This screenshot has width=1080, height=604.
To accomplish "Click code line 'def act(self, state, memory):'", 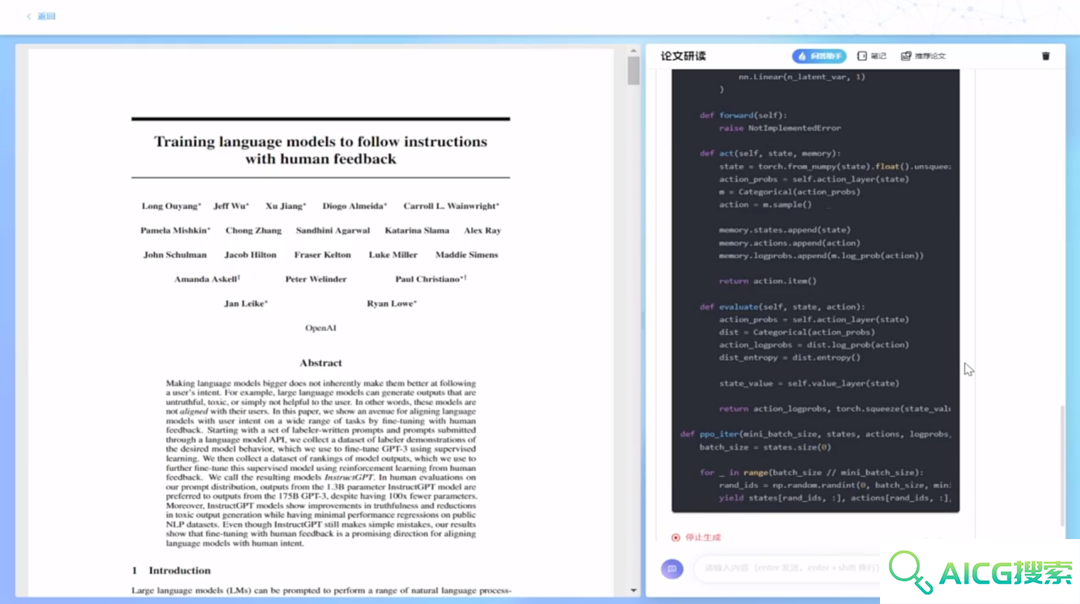I will pos(769,154).
